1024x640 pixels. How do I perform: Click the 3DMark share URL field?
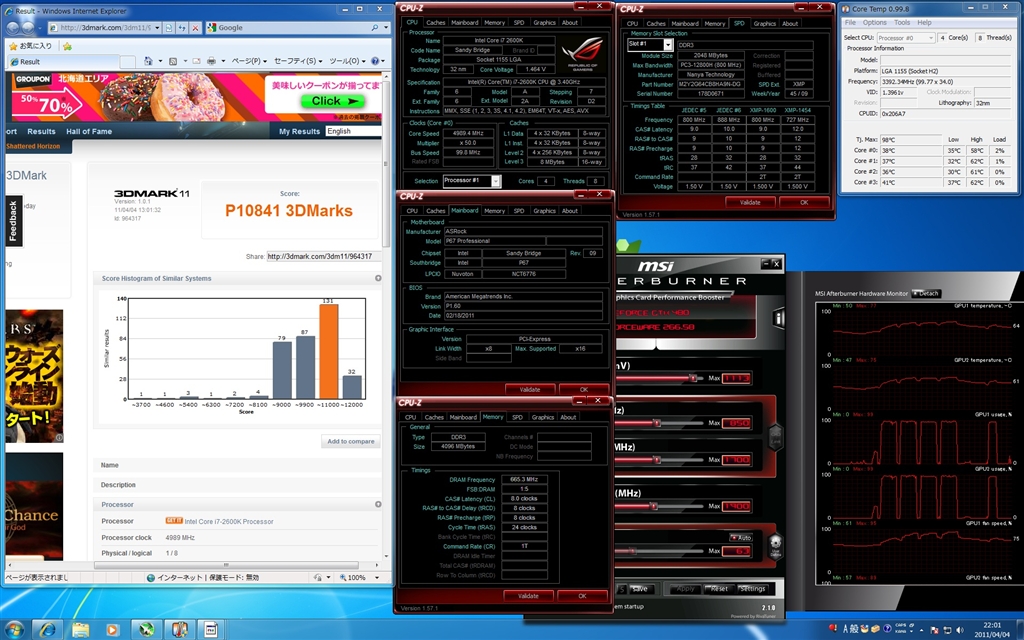pyautogui.click(x=323, y=256)
